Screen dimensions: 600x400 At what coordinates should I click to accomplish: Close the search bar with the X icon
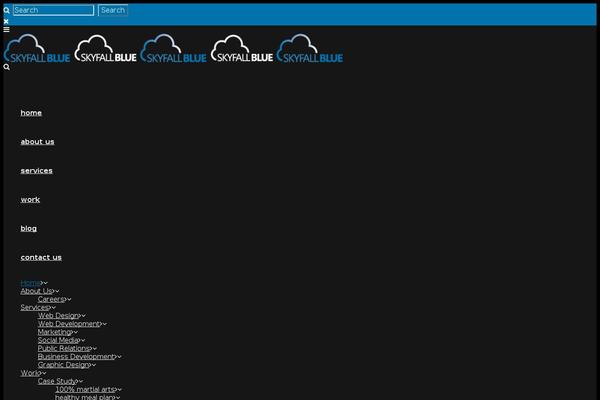(x=6, y=21)
